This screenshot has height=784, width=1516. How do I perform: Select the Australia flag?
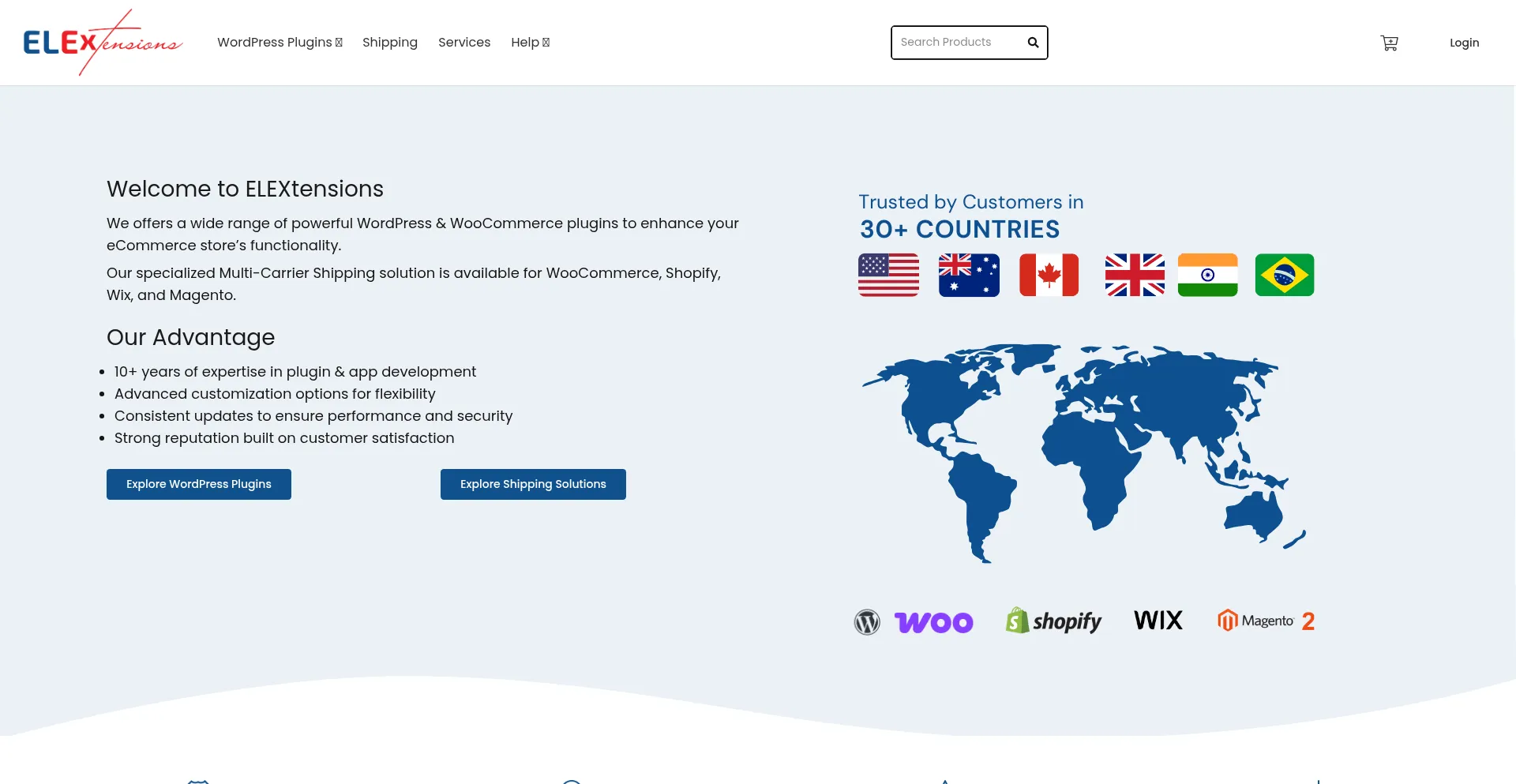coord(969,275)
